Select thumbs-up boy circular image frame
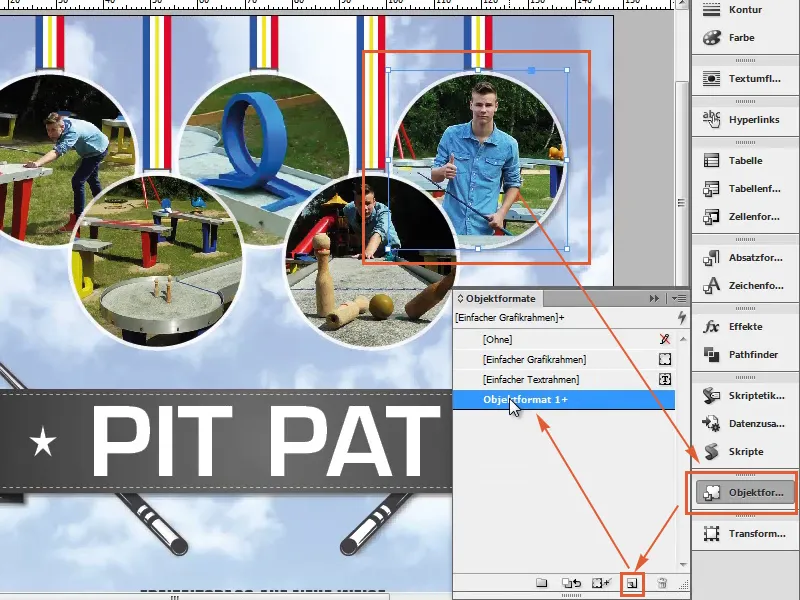Image resolution: width=800 pixels, height=600 pixels. (x=478, y=159)
